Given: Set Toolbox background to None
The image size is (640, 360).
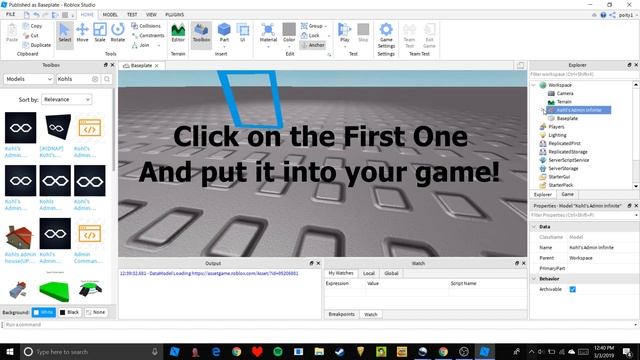Looking at the screenshot, I should (x=96, y=312).
